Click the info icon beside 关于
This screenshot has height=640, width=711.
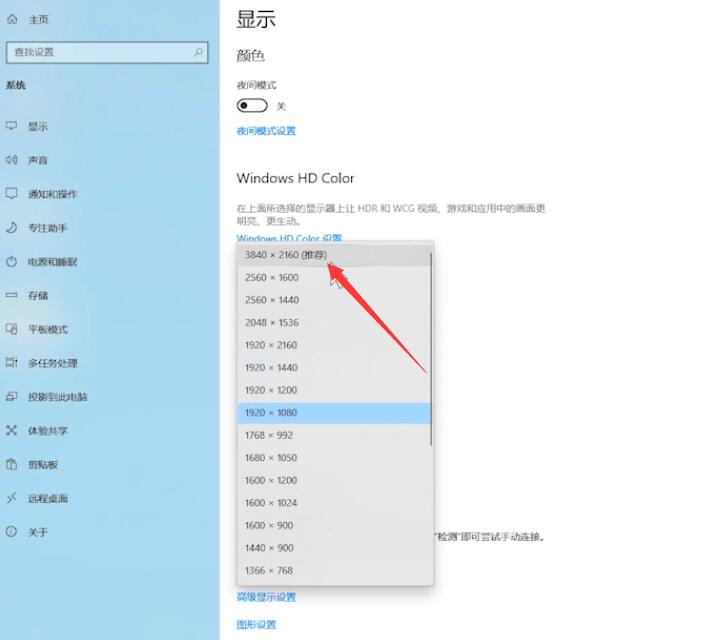[11, 532]
